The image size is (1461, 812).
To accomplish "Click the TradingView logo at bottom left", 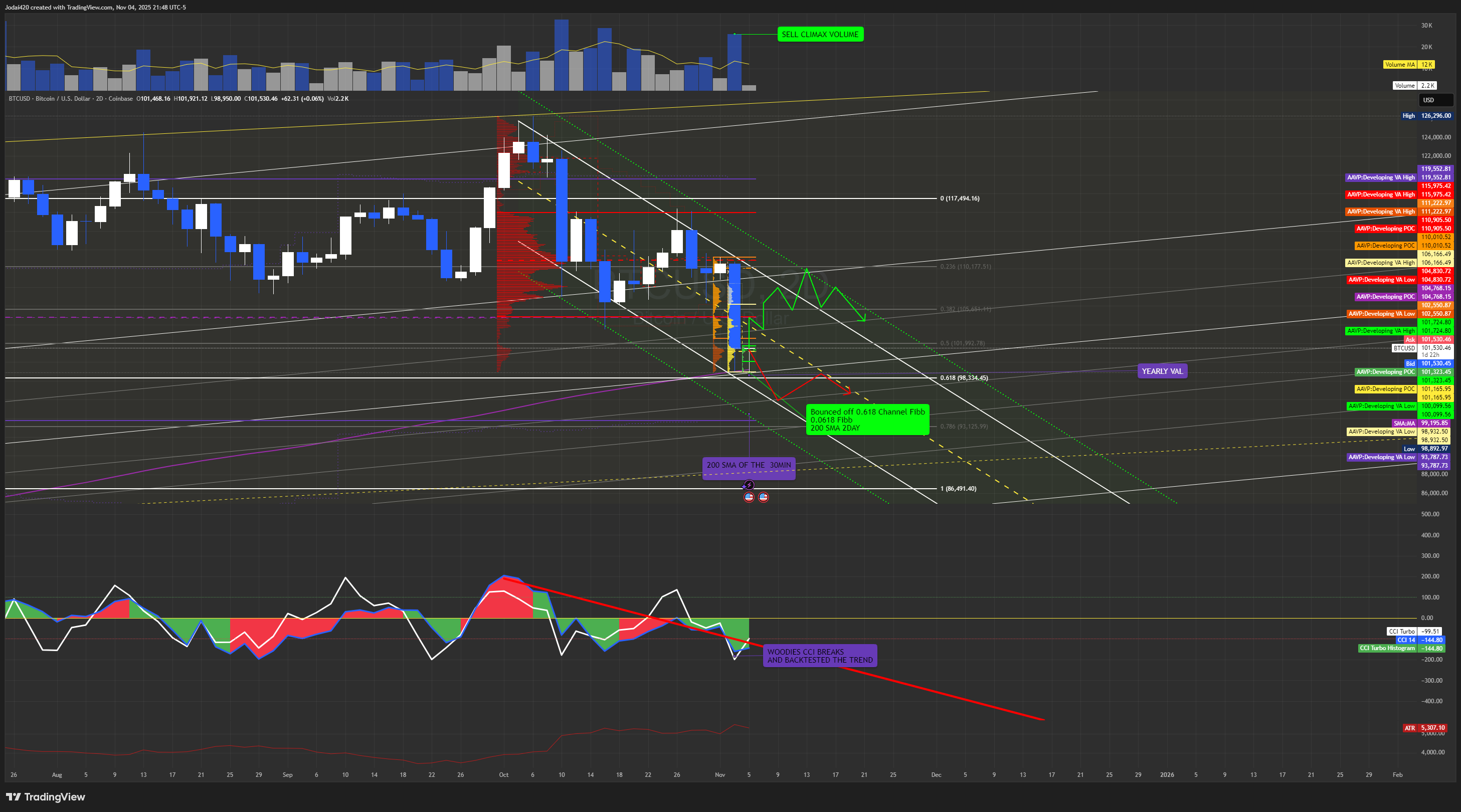I will [45, 796].
